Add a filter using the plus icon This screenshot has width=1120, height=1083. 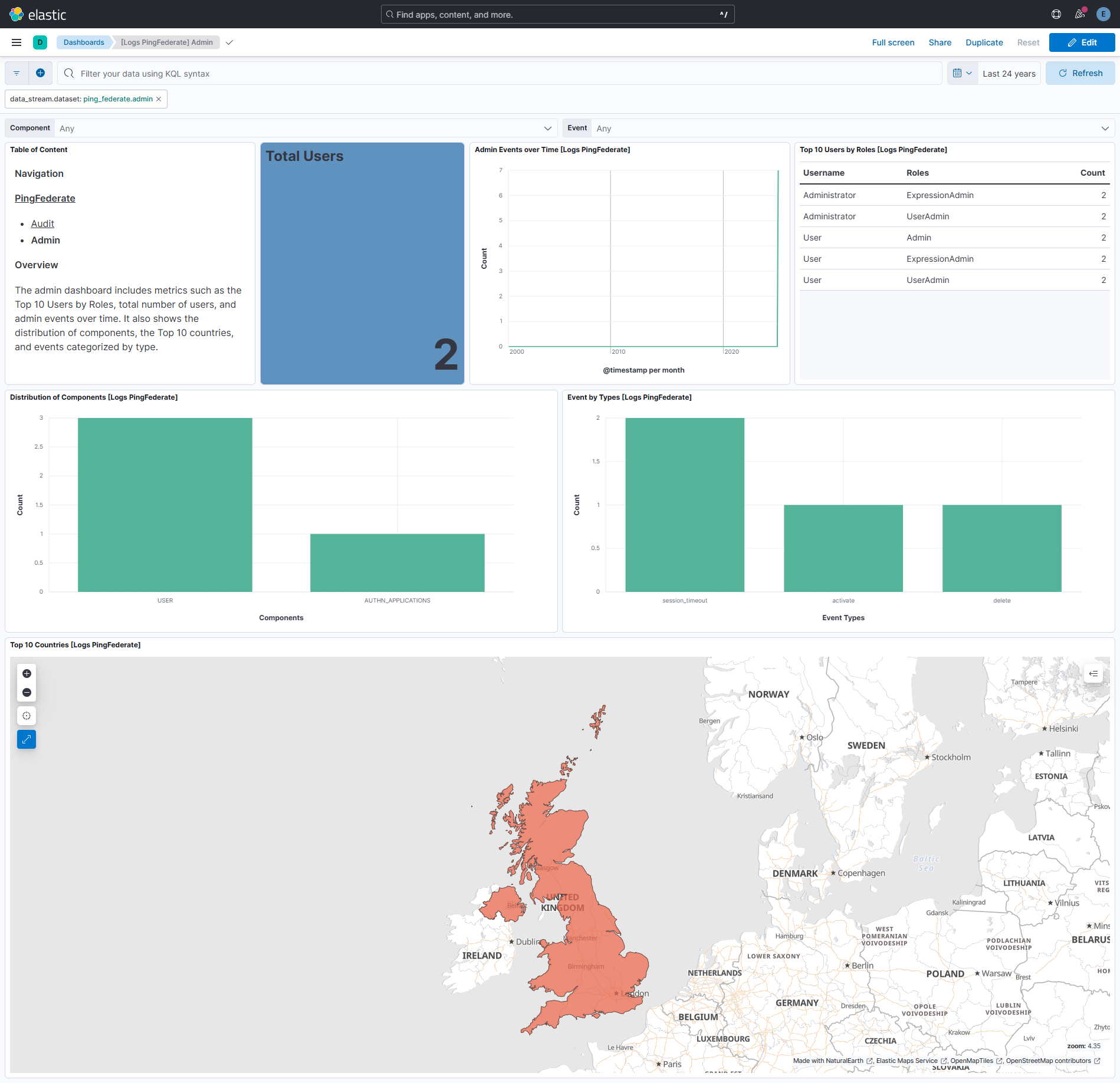tap(40, 73)
